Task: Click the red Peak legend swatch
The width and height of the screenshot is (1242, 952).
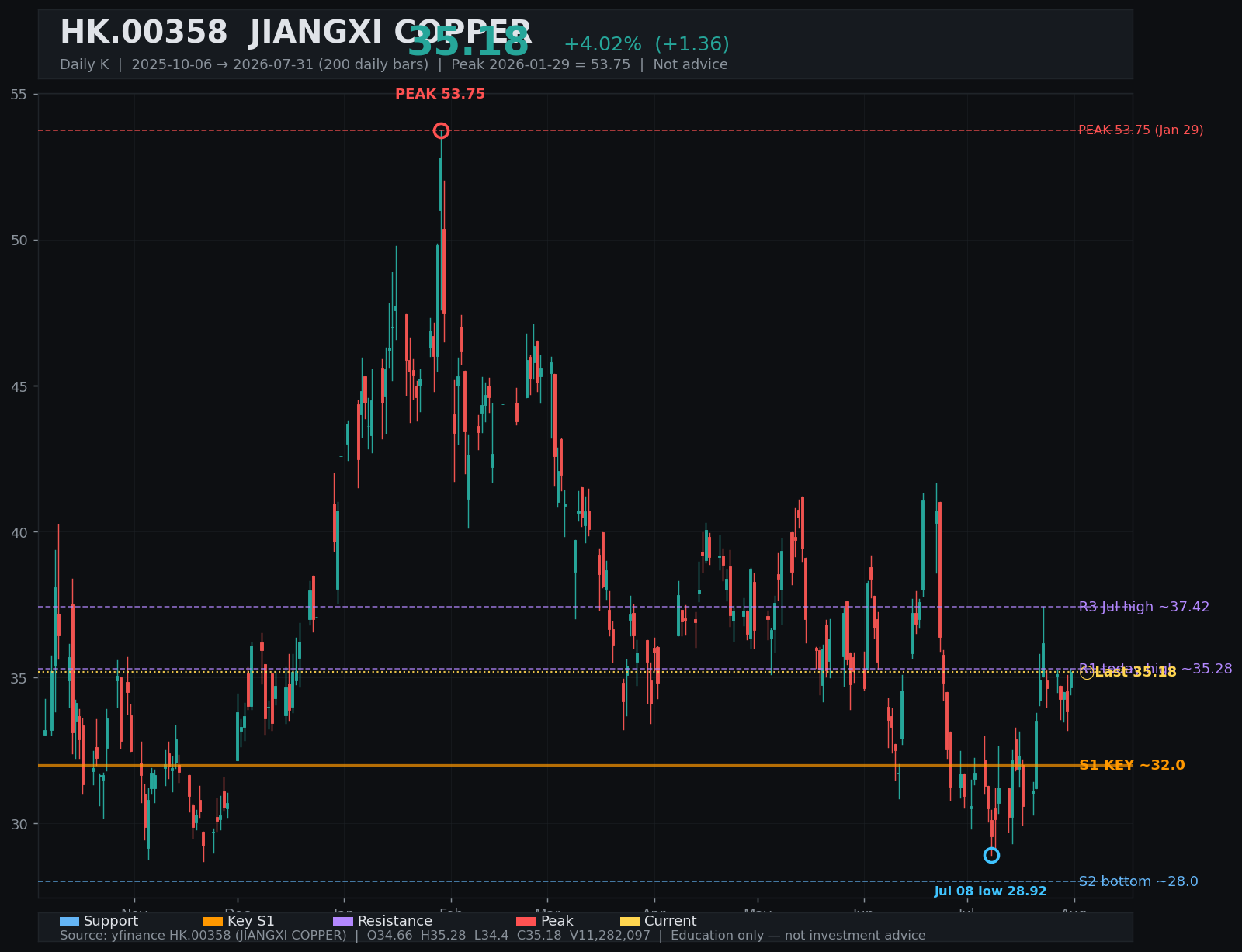Action: 526,921
